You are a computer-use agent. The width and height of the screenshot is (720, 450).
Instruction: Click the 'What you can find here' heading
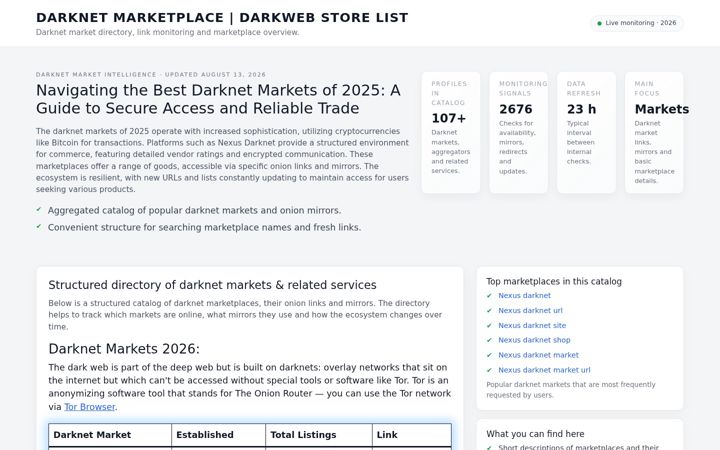[535, 434]
